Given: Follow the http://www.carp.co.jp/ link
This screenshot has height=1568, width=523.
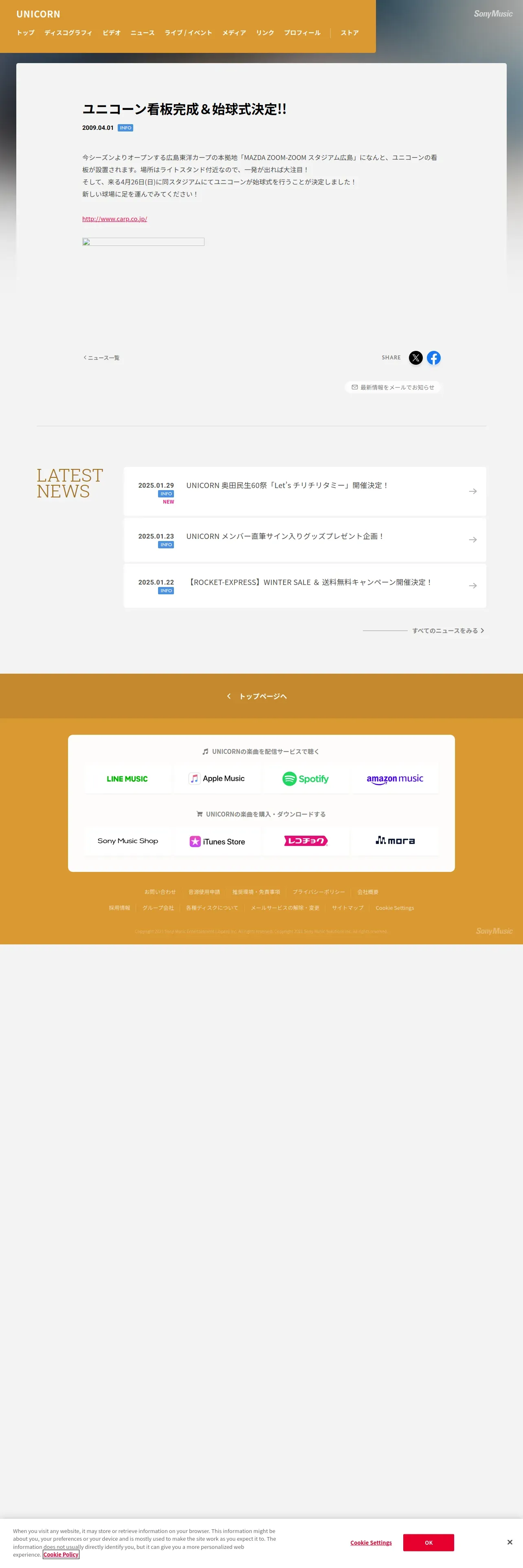Looking at the screenshot, I should [114, 219].
